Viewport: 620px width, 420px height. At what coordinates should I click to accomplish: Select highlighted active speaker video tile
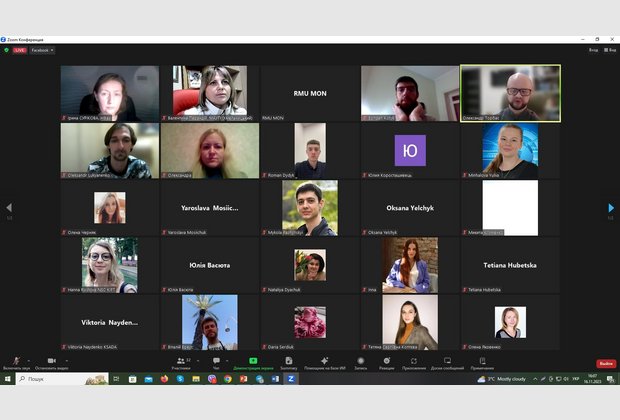pyautogui.click(x=510, y=93)
